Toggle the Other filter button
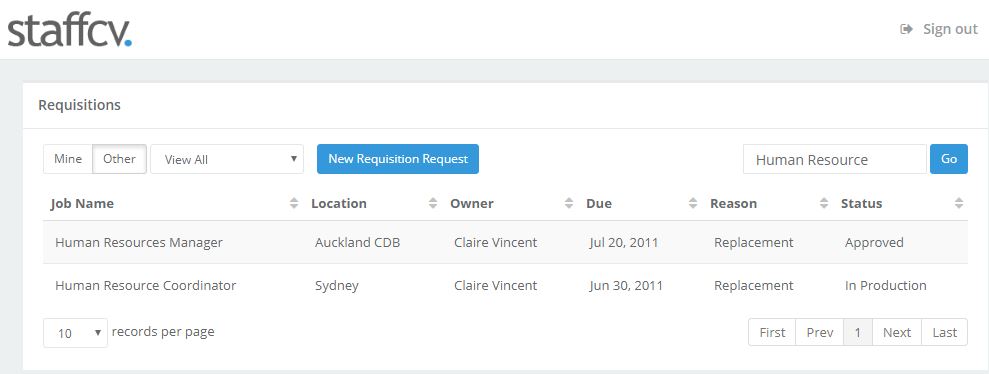Screen dimensions: 989x374 tap(120, 159)
